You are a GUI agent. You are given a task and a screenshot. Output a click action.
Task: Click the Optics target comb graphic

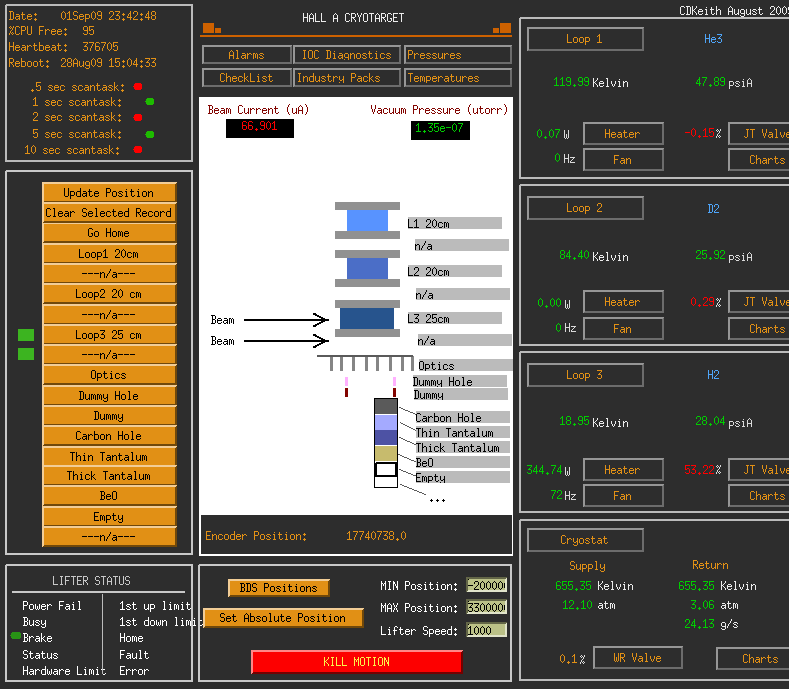(x=366, y=362)
